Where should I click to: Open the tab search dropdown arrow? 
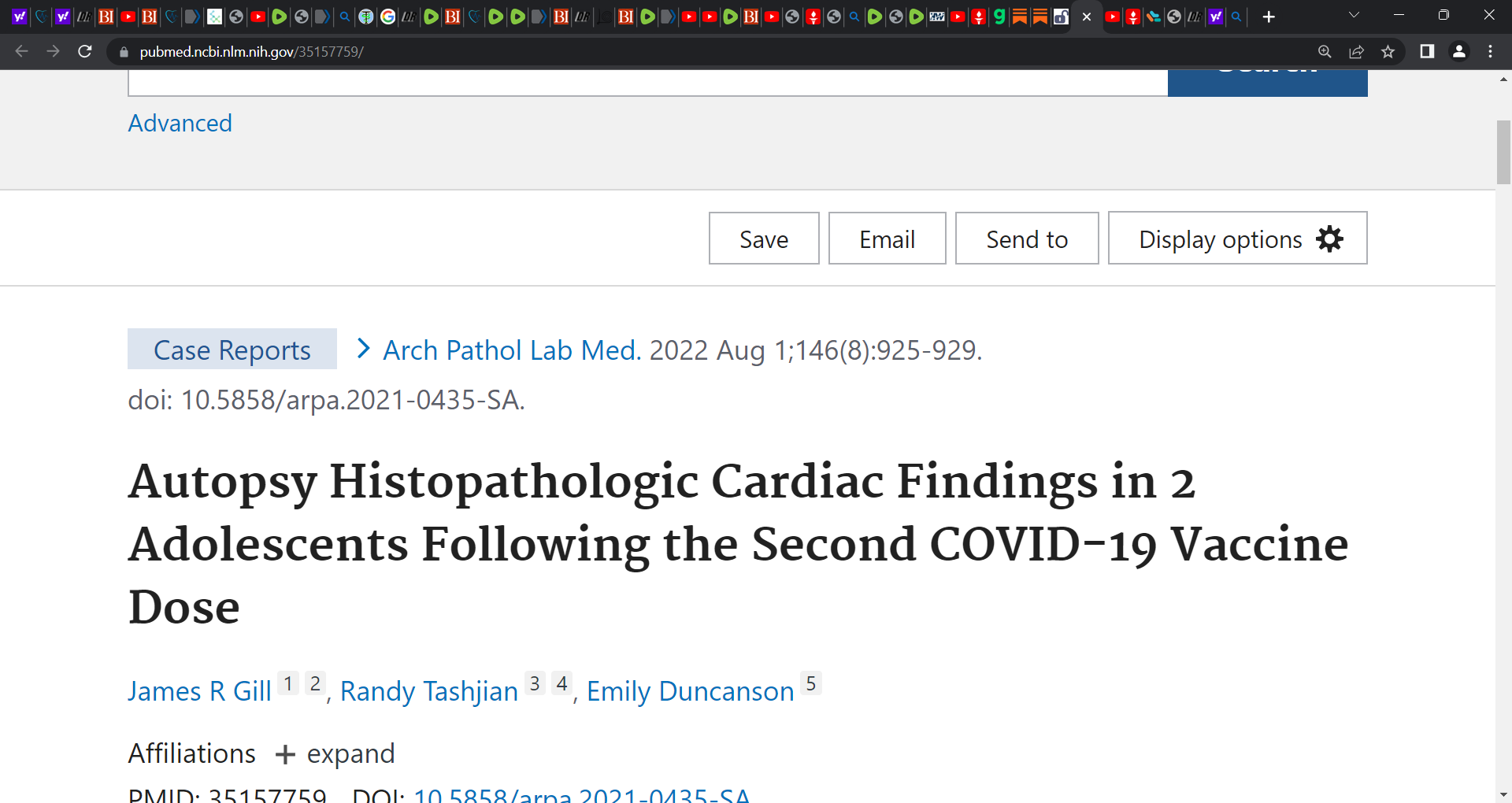pos(1354,15)
